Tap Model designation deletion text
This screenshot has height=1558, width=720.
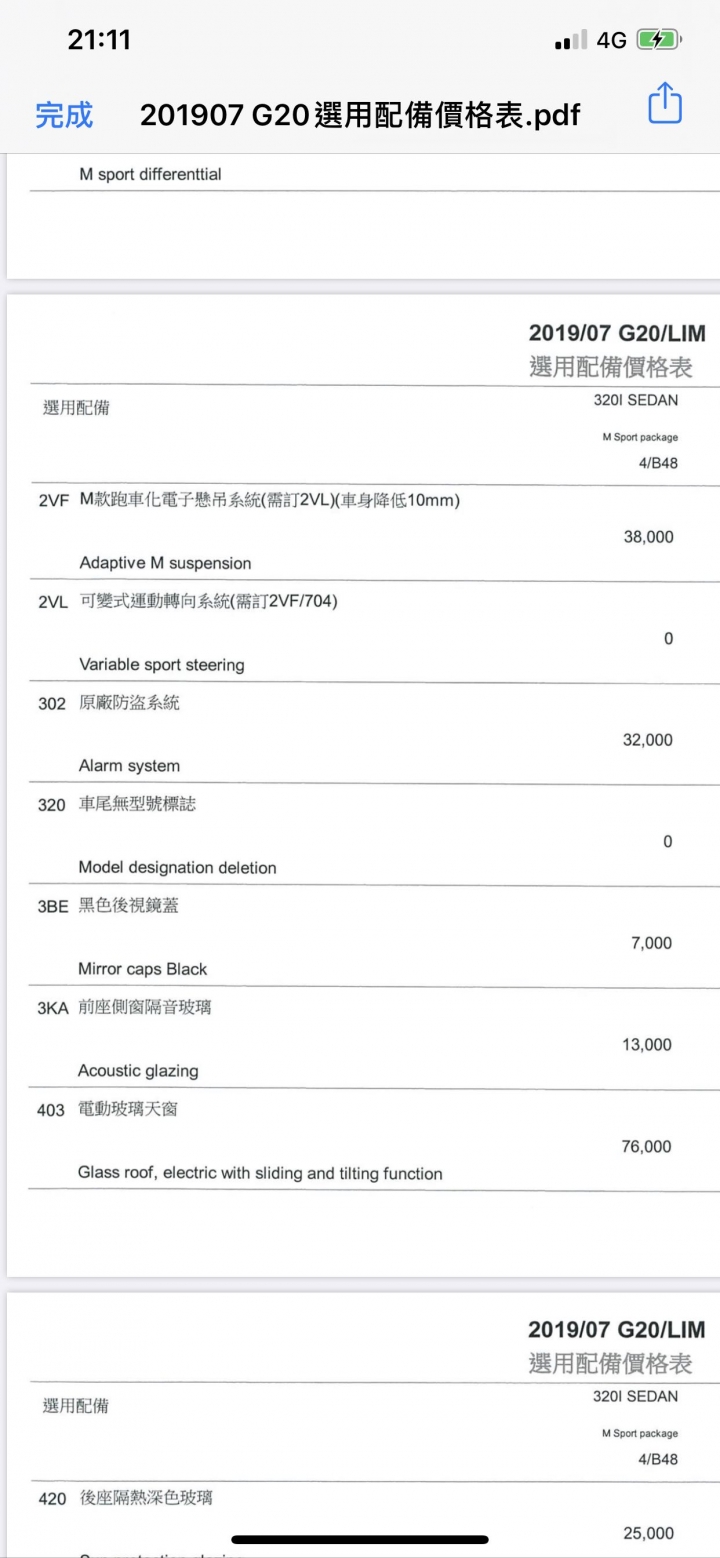177,868
